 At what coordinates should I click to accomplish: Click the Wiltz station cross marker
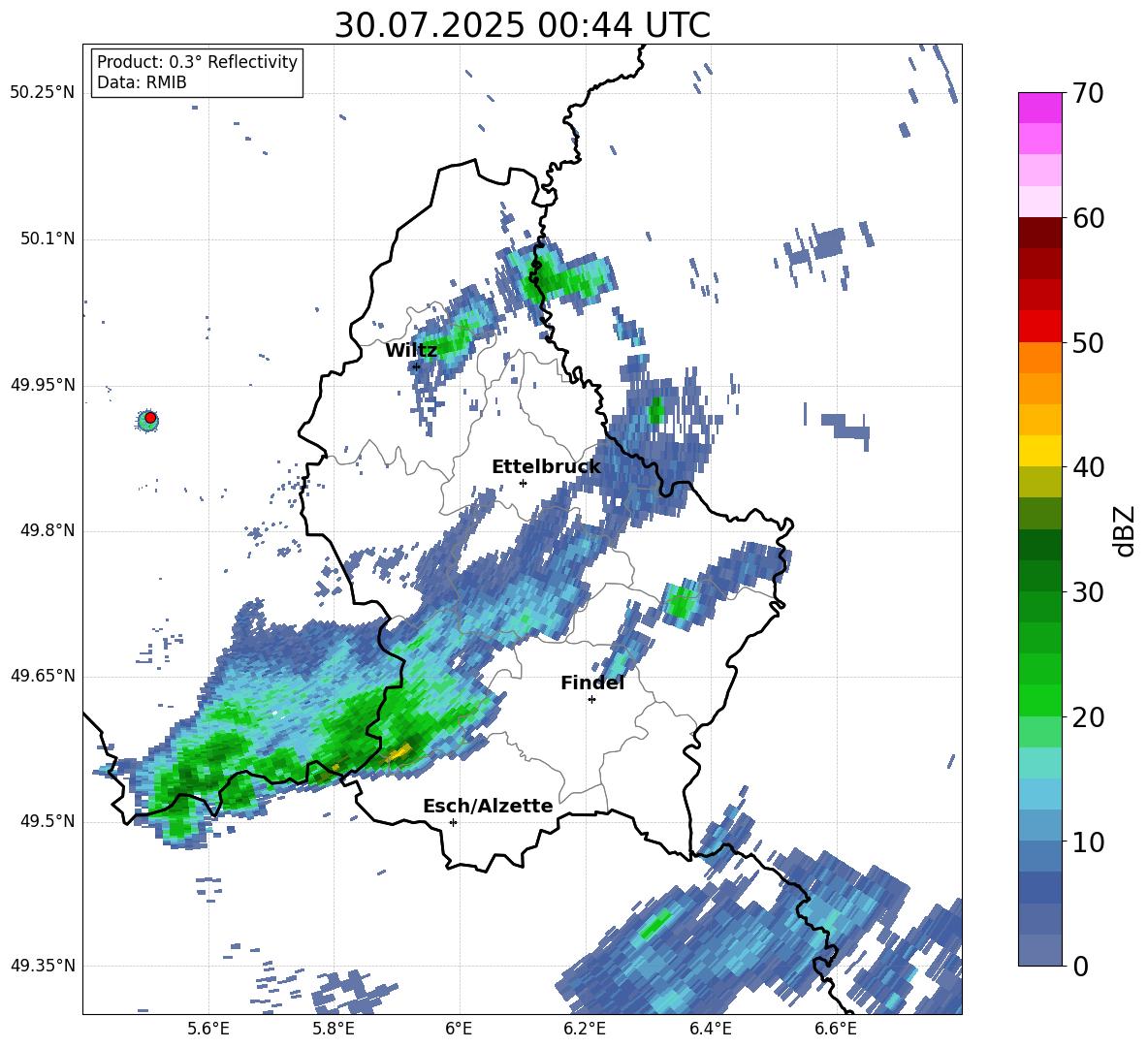click(417, 366)
